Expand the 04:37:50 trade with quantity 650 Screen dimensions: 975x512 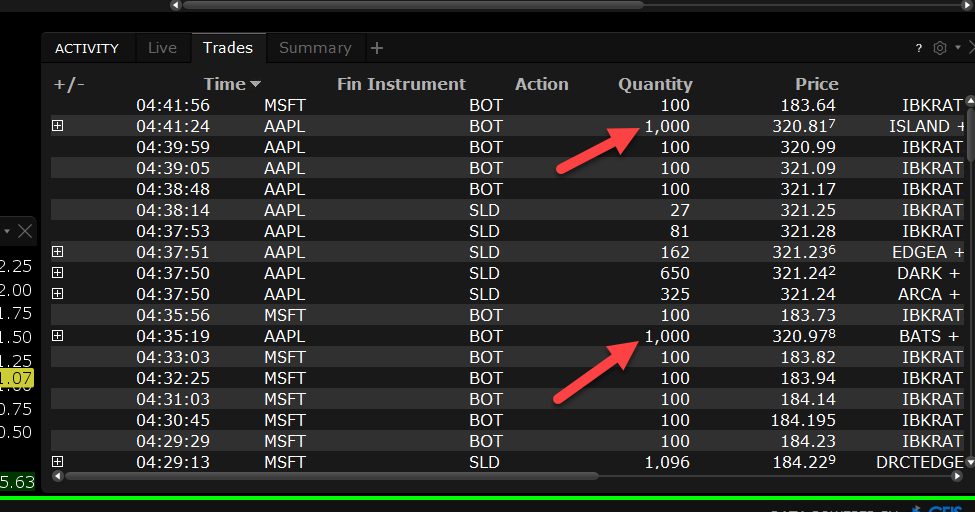(57, 273)
